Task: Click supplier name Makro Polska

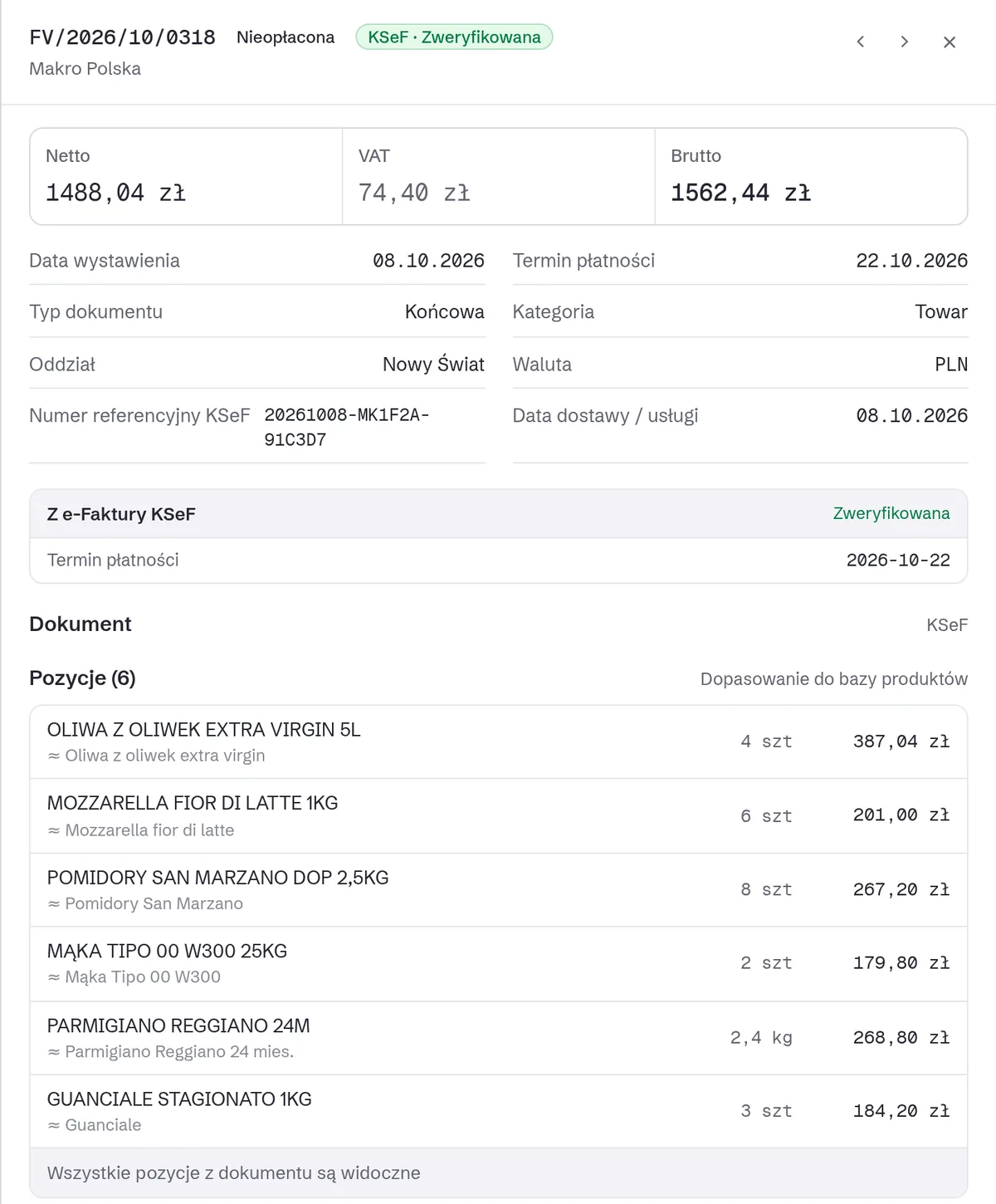Action: click(x=85, y=69)
